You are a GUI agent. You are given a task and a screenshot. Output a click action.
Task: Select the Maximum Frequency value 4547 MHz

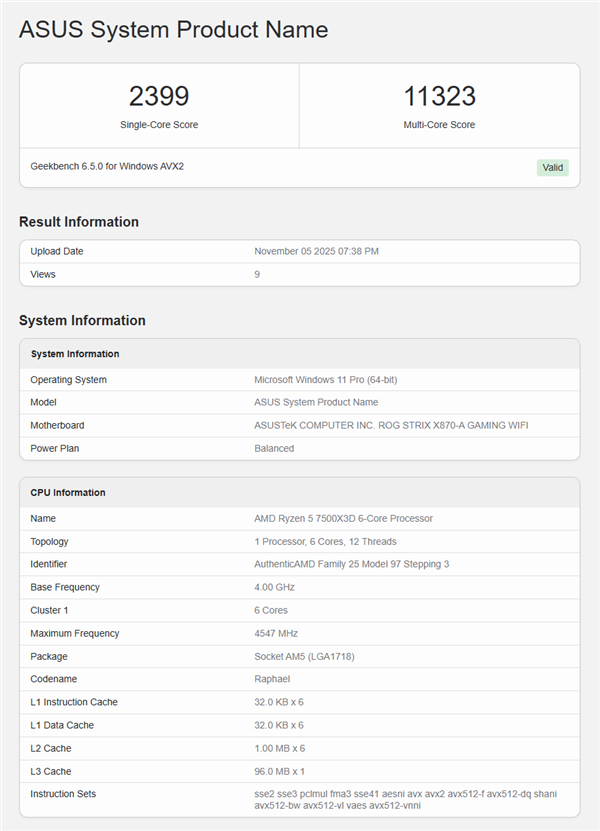click(x=276, y=633)
